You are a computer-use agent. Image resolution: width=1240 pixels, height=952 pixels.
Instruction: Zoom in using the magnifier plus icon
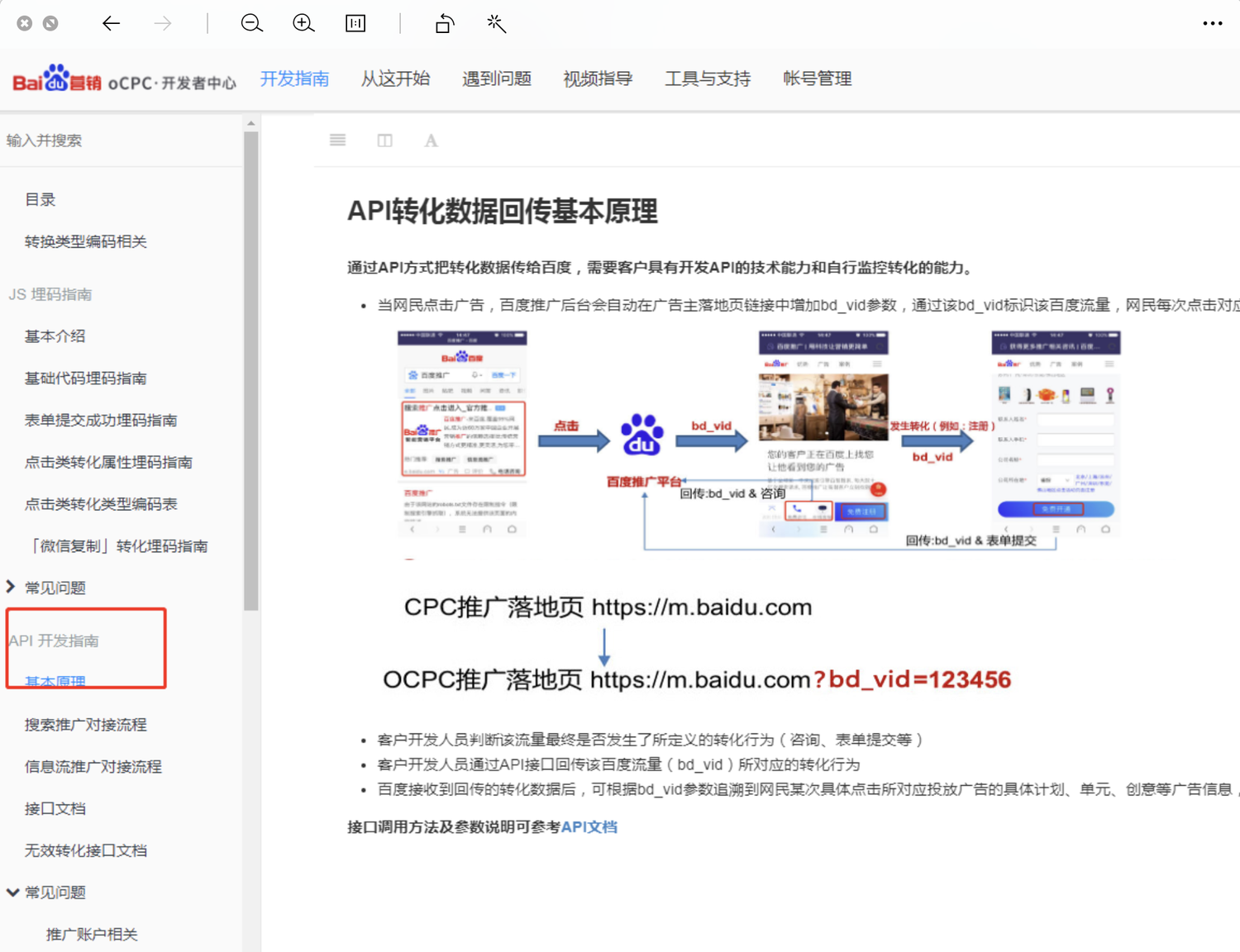click(303, 23)
